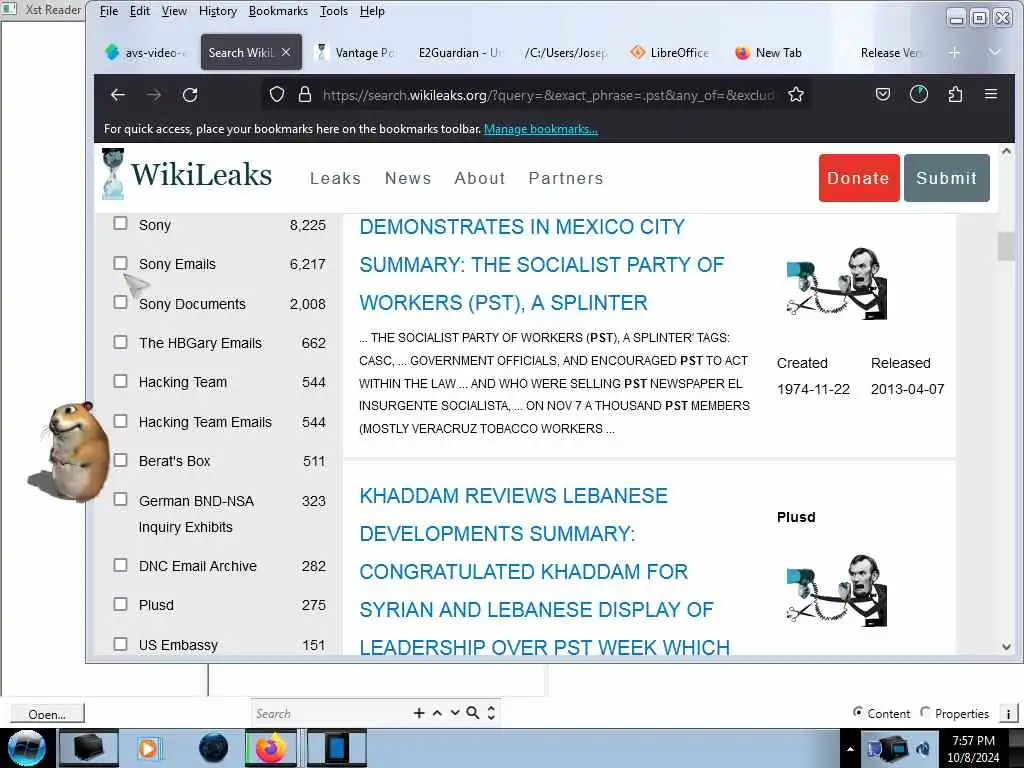Open the Manage bookmarks link
The width and height of the screenshot is (1024, 768).
[541, 129]
